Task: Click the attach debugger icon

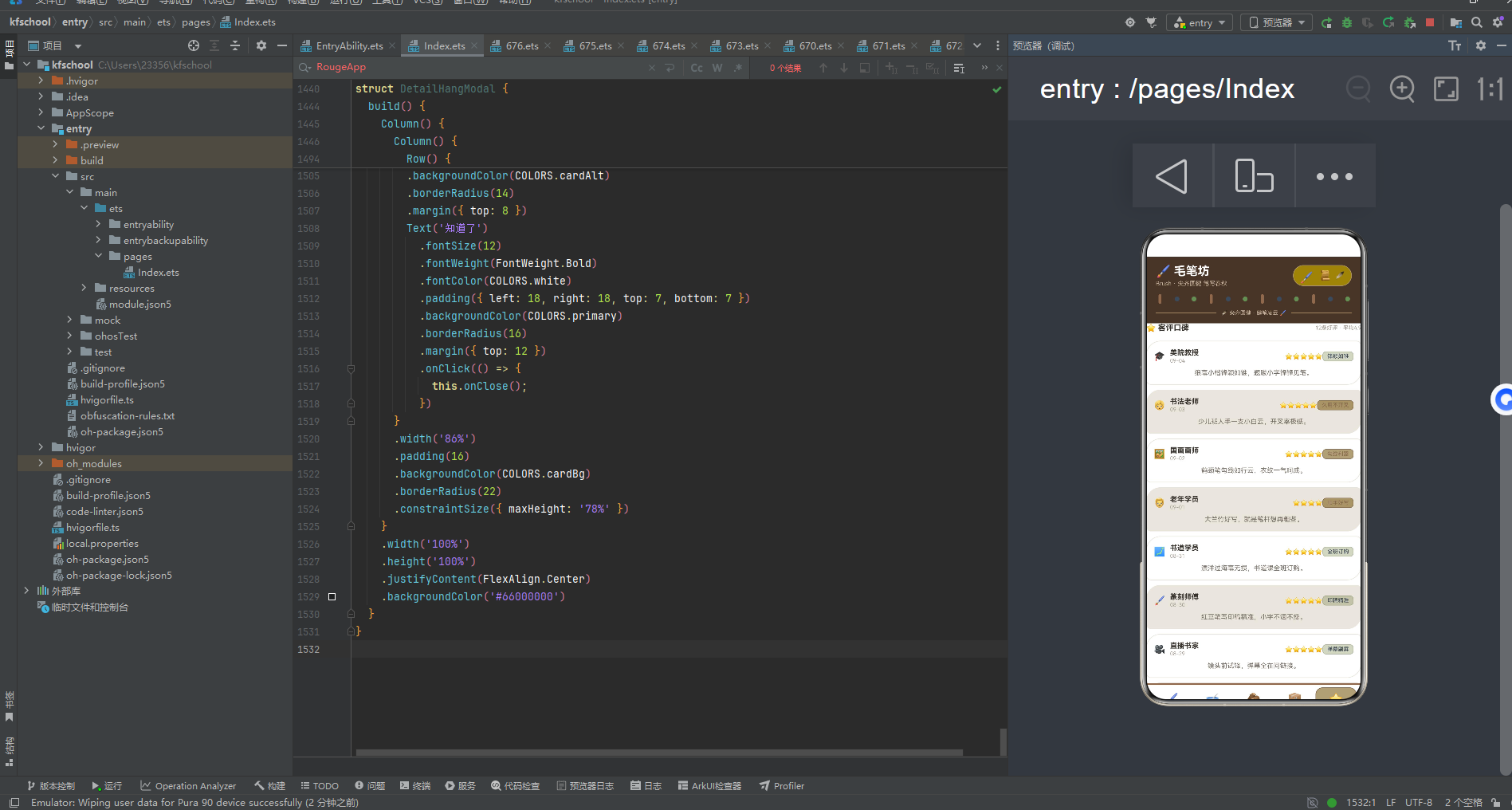Action: coord(1409,22)
